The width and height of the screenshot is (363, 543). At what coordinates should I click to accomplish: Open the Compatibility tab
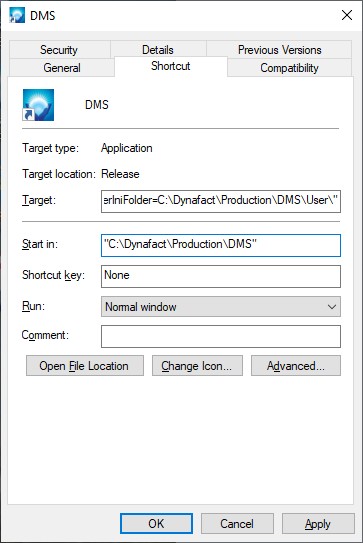pyautogui.click(x=290, y=68)
